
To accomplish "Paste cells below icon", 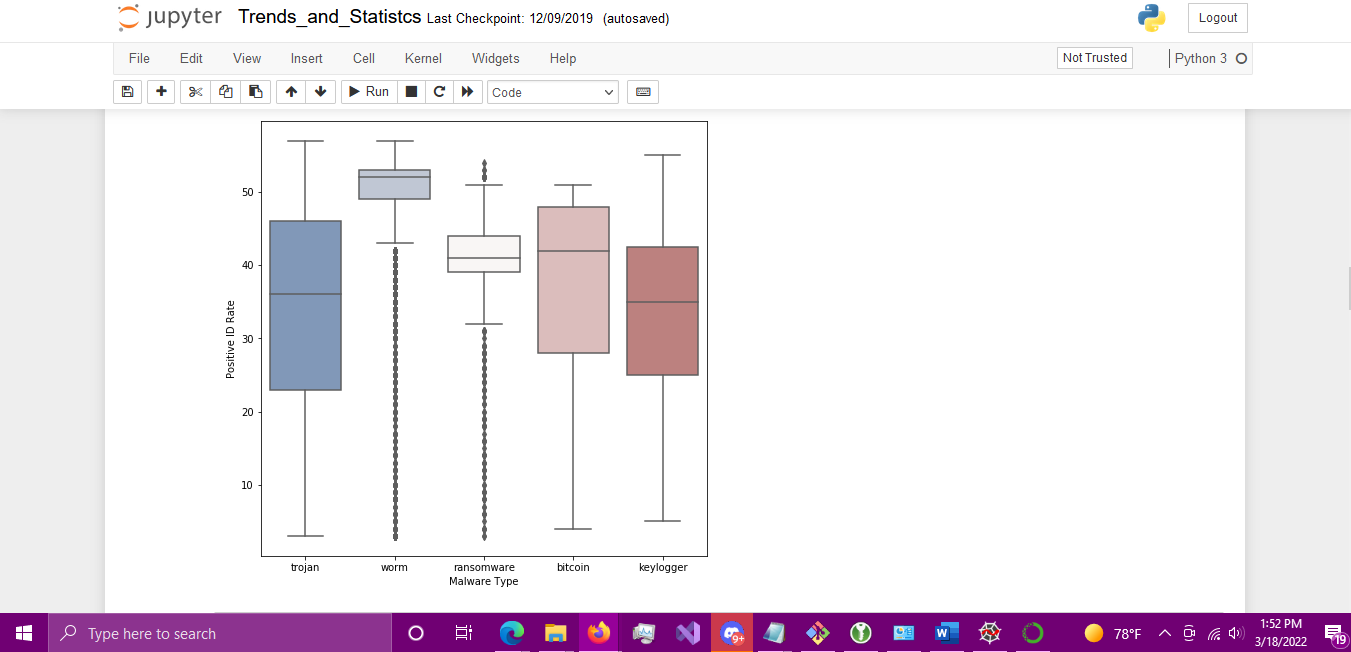I will [255, 92].
